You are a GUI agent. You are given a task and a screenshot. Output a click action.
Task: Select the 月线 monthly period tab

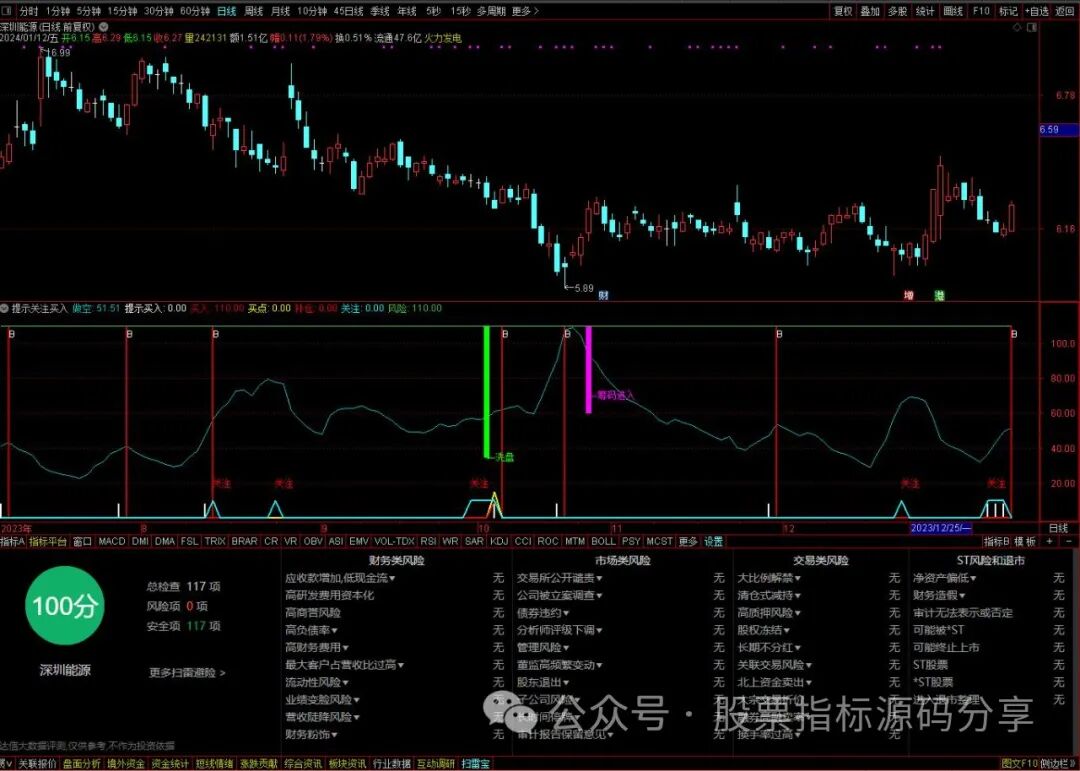click(280, 11)
